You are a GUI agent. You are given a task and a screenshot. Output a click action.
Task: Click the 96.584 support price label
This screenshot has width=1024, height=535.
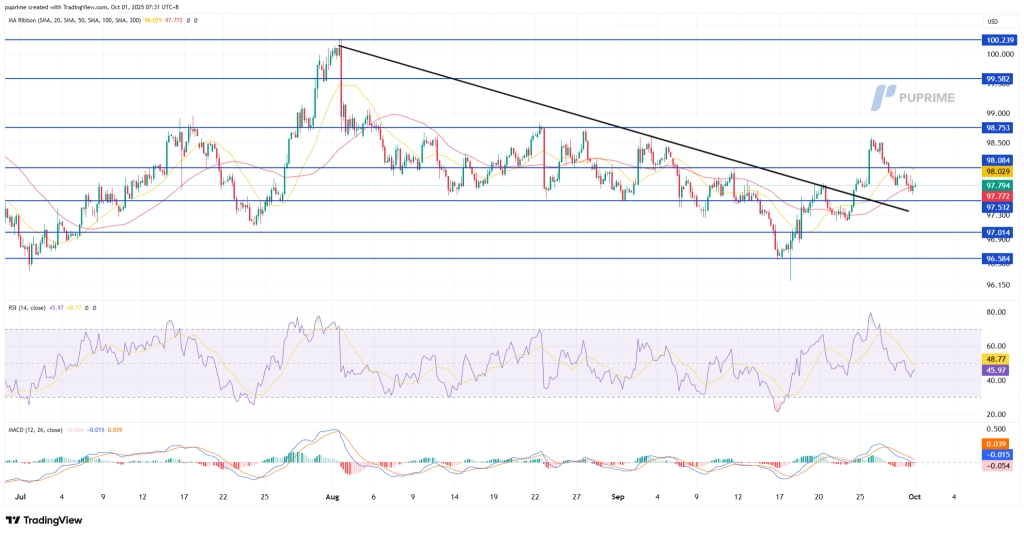click(x=999, y=259)
